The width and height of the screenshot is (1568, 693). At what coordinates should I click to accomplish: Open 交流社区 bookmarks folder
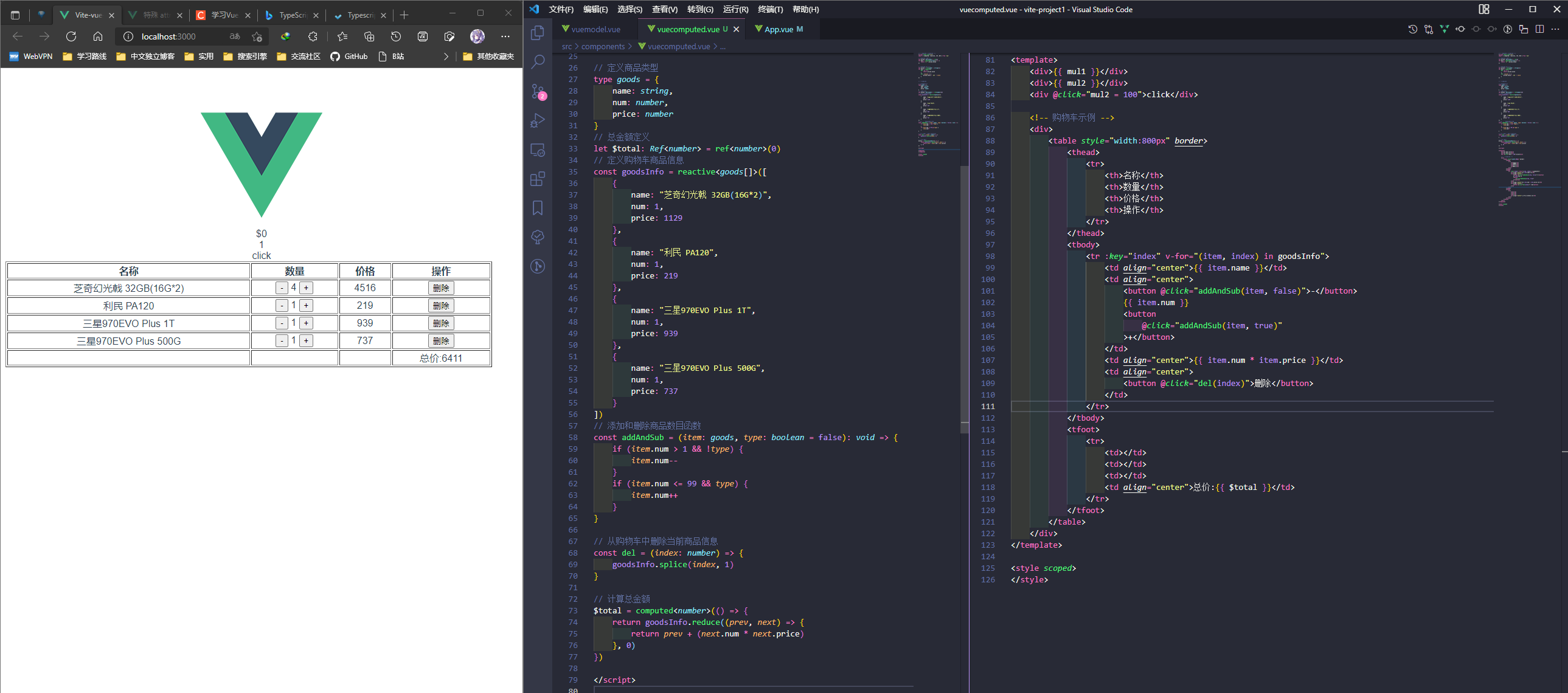[x=298, y=56]
